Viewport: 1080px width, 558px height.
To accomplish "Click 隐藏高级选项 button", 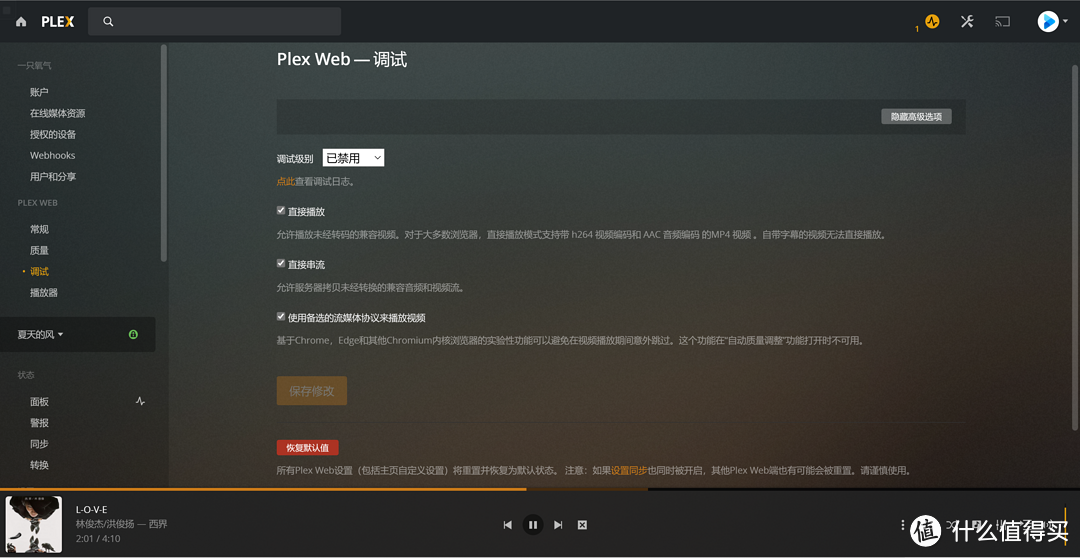I will (916, 116).
